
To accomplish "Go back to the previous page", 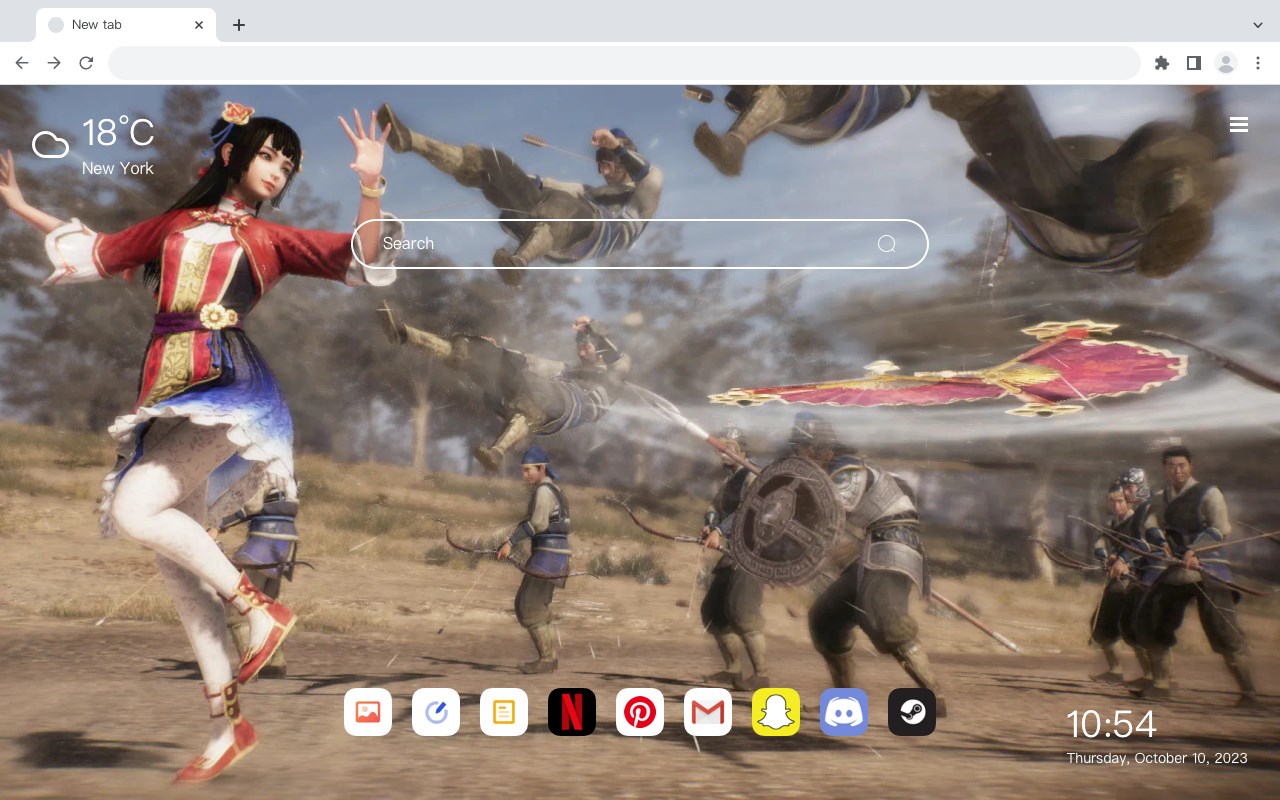I will pos(22,63).
